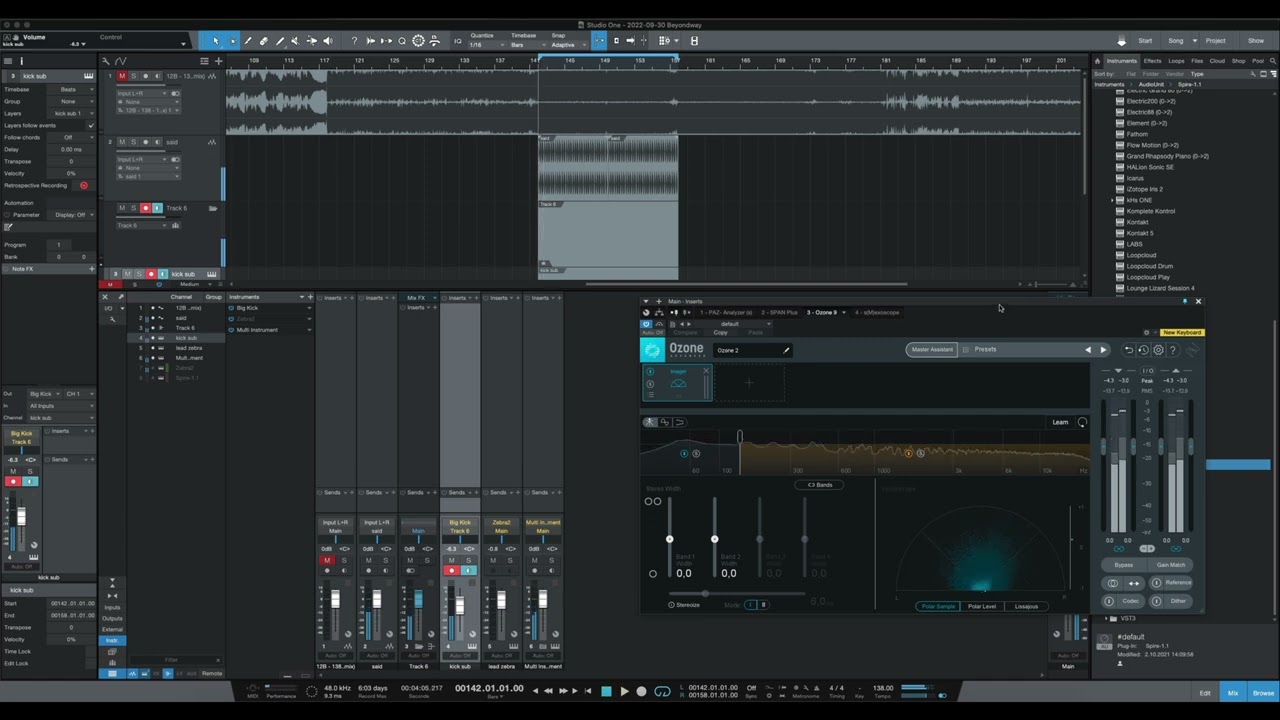Show automation curve icon above track list
The height and width of the screenshot is (720, 1280).
(121, 61)
